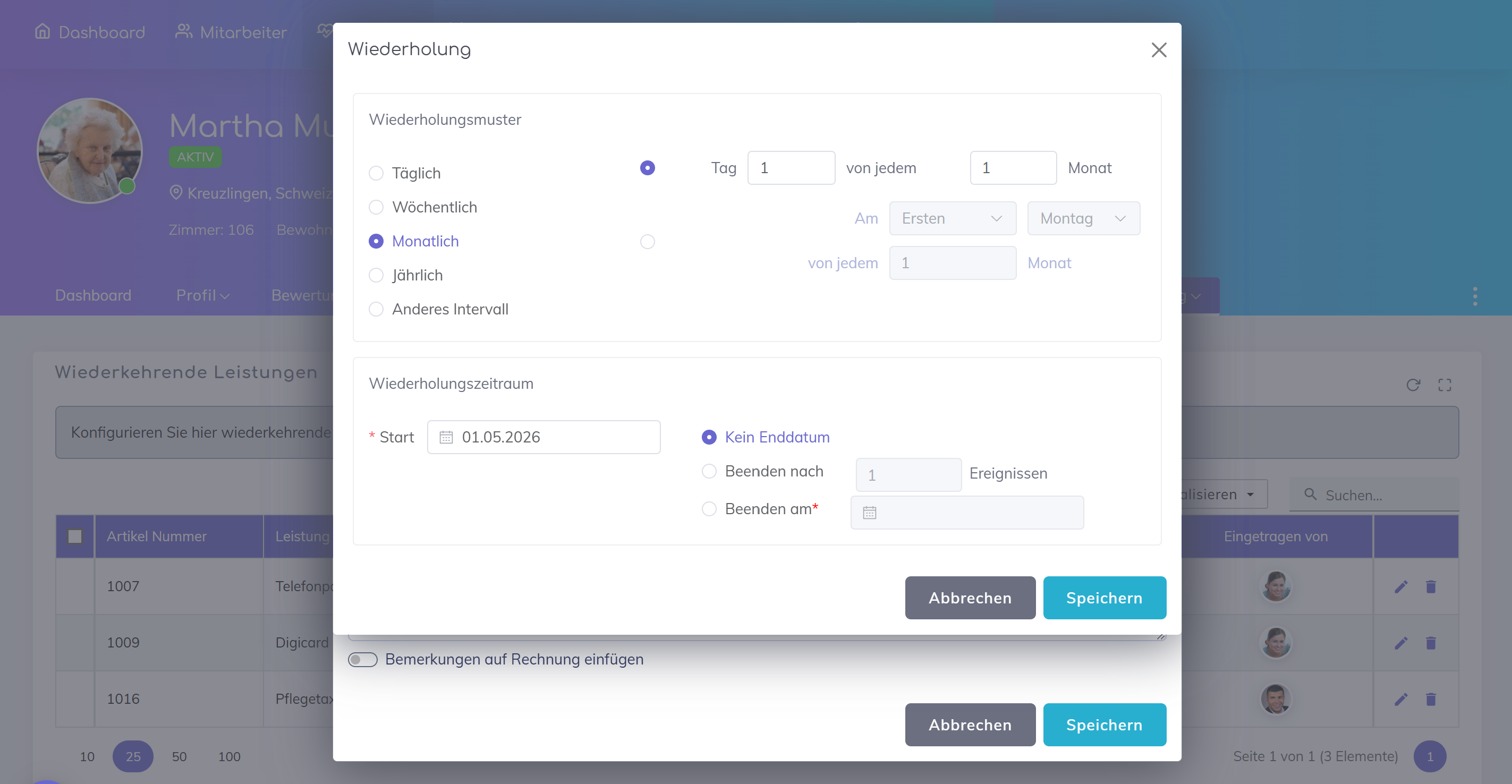The height and width of the screenshot is (784, 1512).
Task: Expand the Profil menu chevron
Action: pos(224,296)
